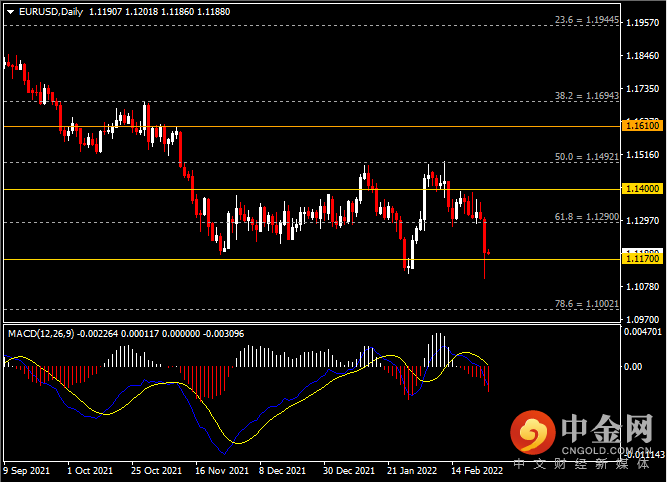The image size is (667, 482).
Task: Select the 1.15160 price axis value
Action: (643, 154)
